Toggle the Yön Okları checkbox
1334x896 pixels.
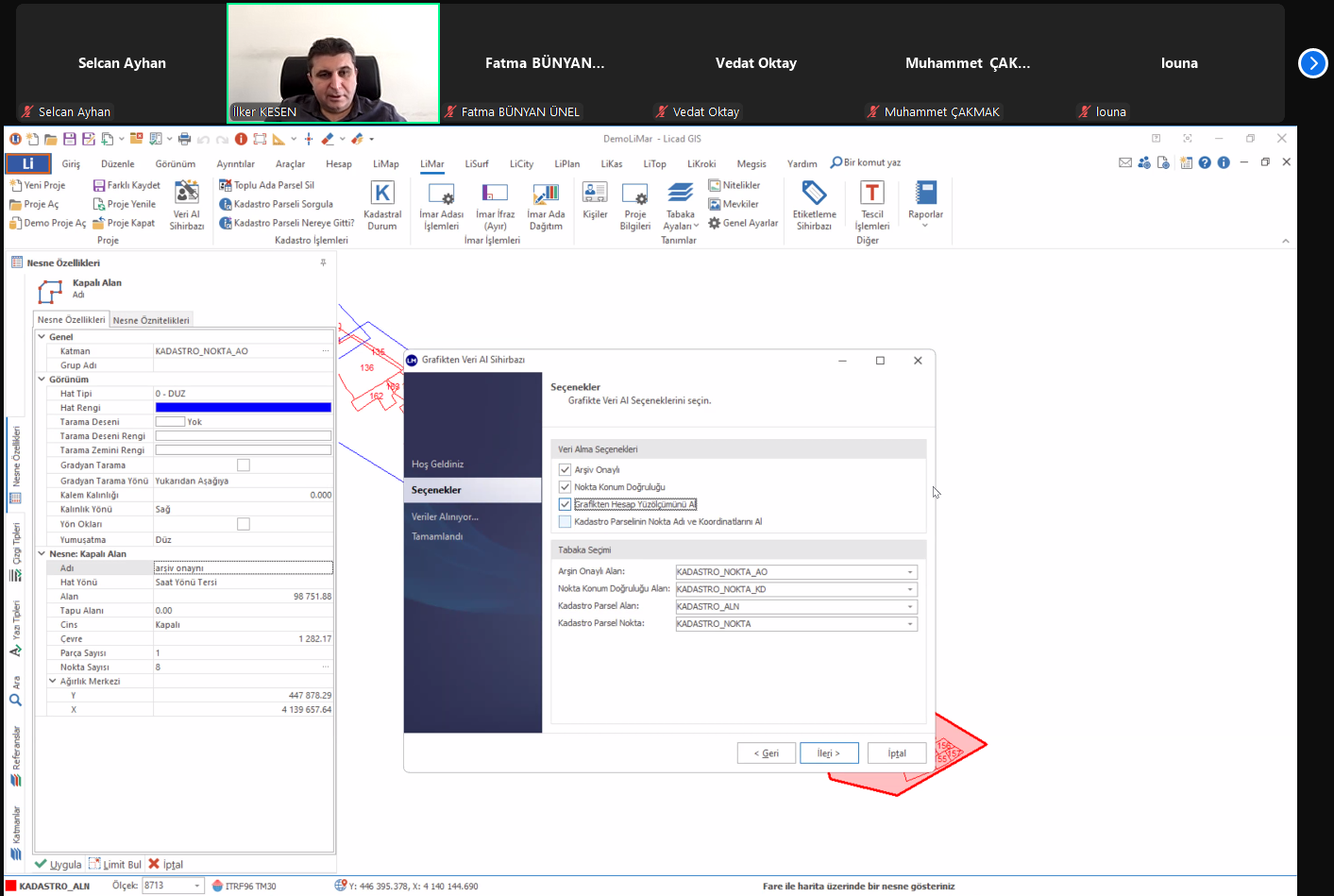pos(244,524)
